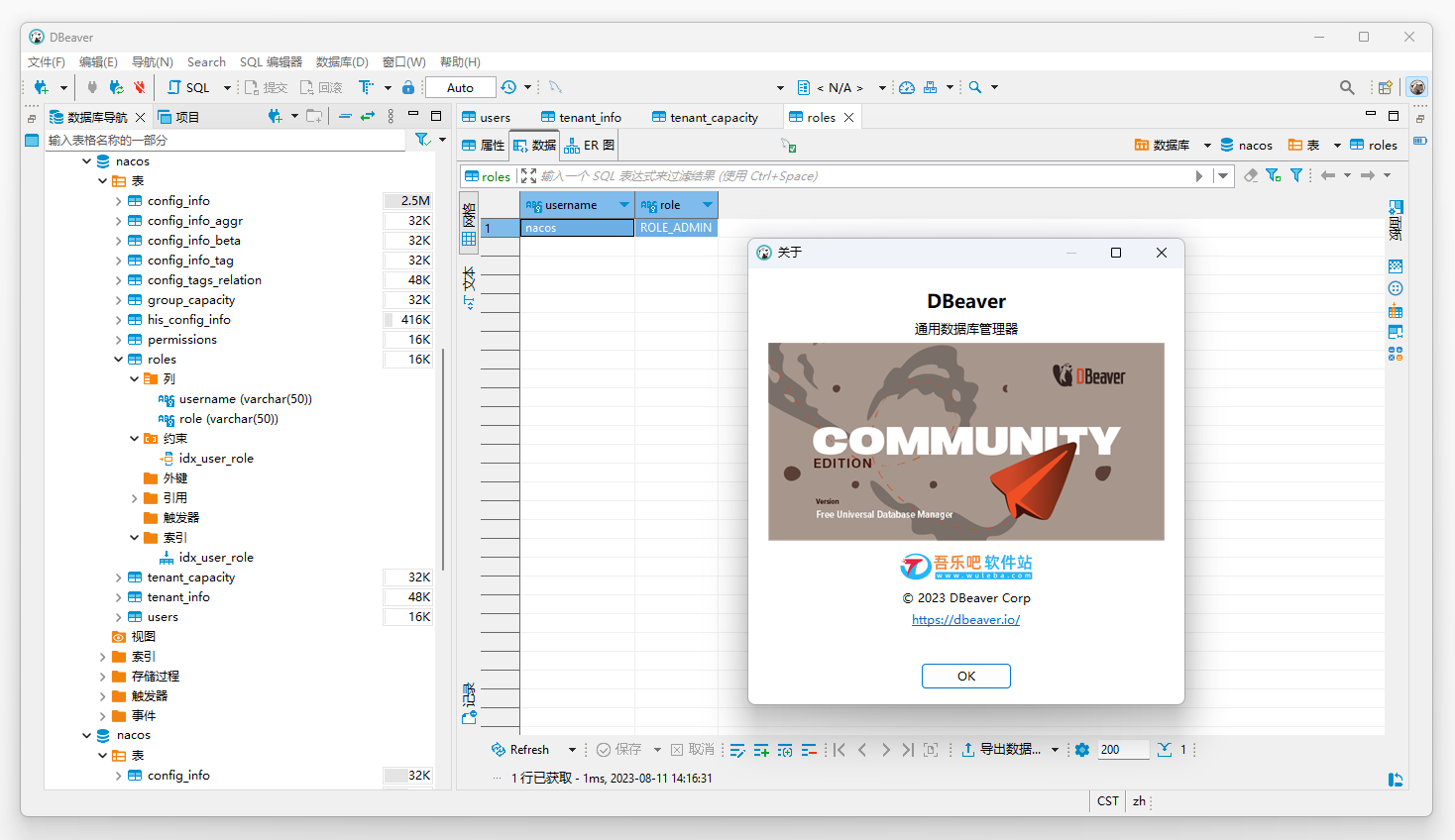This screenshot has height=840, width=1455.
Task: Select the ROLE_ADMIN cell
Action: click(x=676, y=228)
